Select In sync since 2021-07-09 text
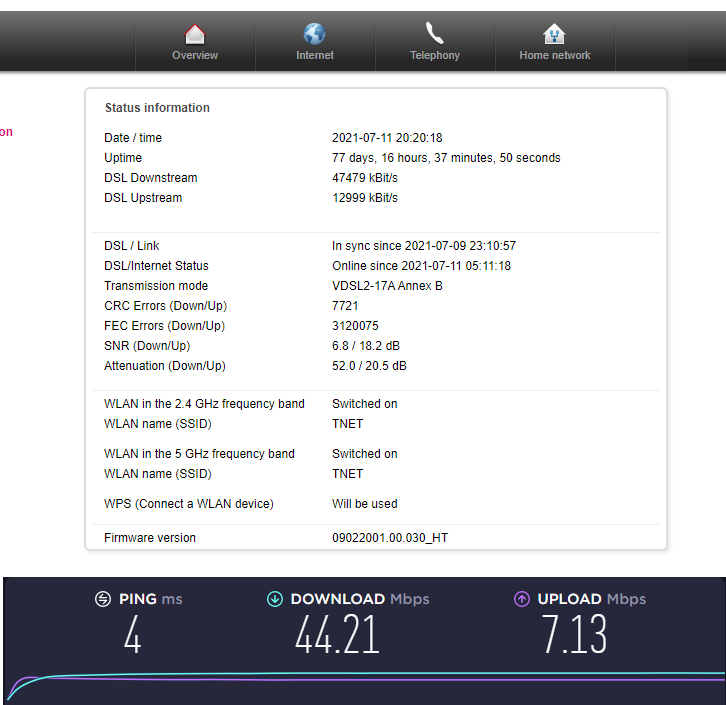 pyautogui.click(x=424, y=246)
